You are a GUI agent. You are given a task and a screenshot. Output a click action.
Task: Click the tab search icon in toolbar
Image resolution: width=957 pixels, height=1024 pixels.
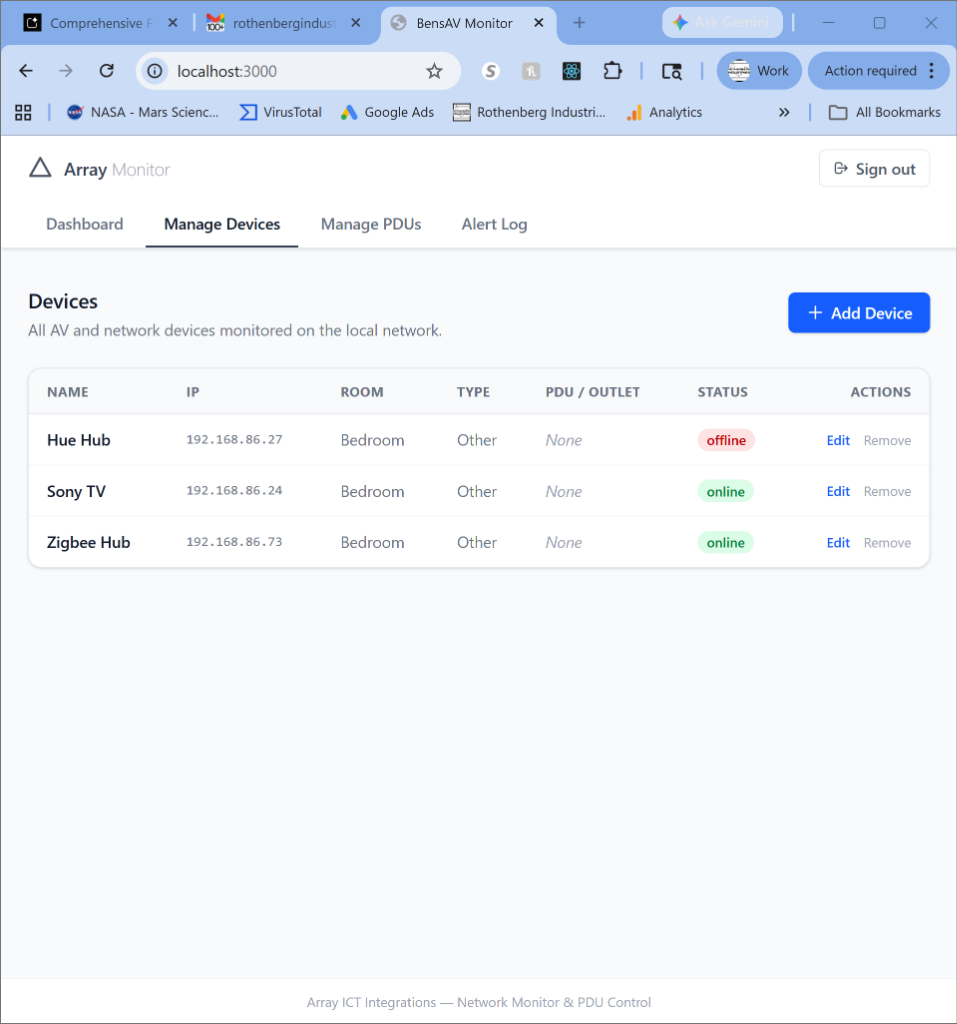coord(672,71)
